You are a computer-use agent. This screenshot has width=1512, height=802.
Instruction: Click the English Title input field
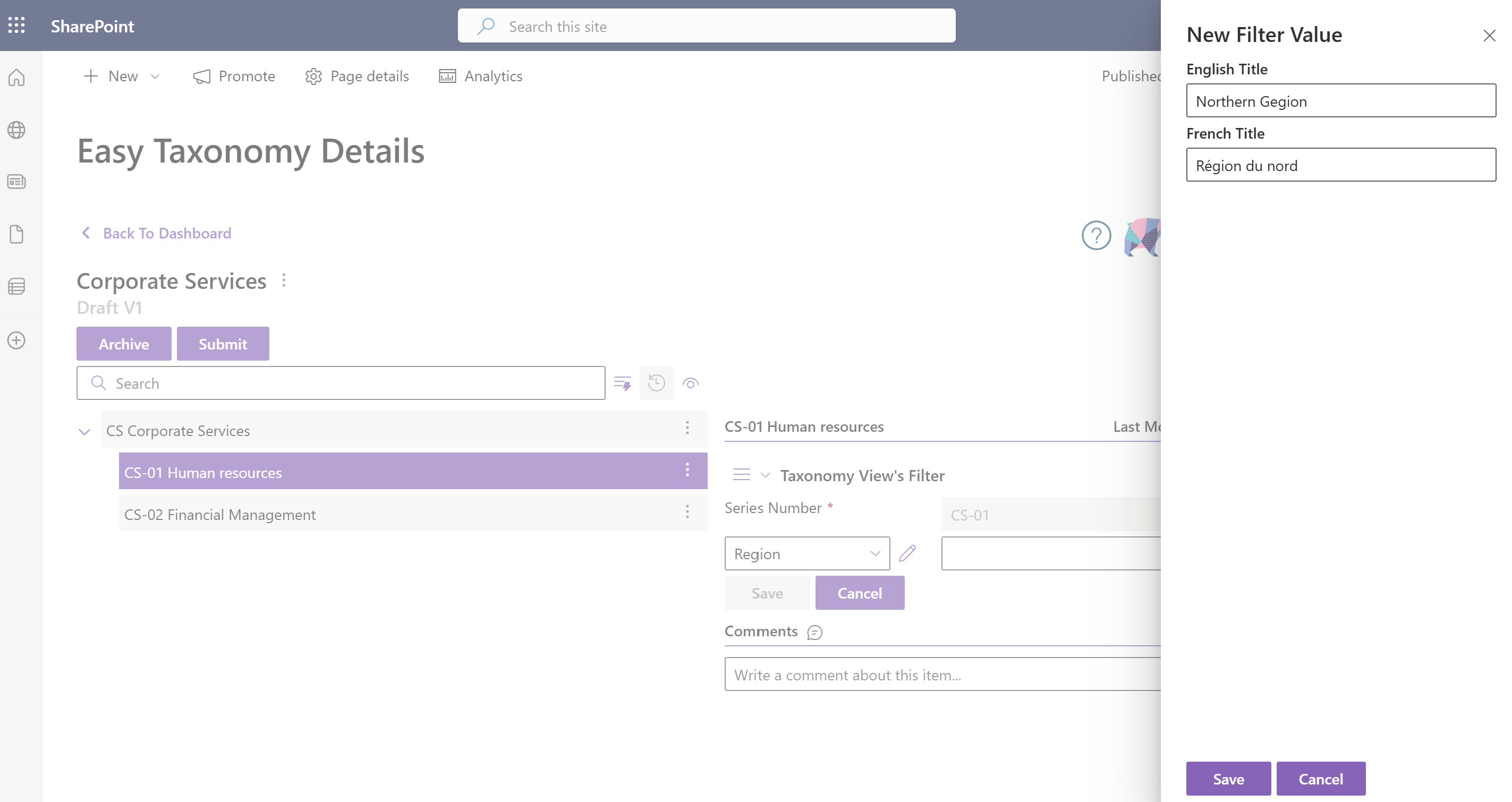(x=1340, y=101)
